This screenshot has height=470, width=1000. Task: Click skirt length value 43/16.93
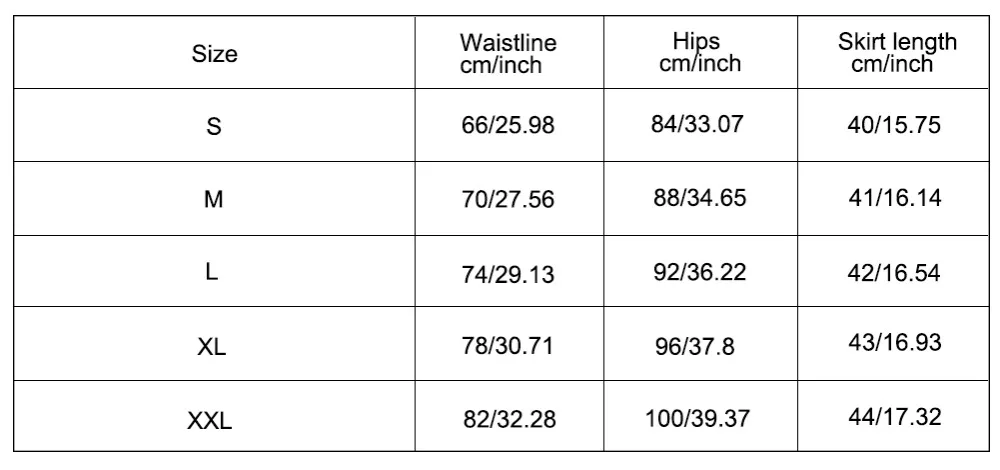tap(895, 343)
